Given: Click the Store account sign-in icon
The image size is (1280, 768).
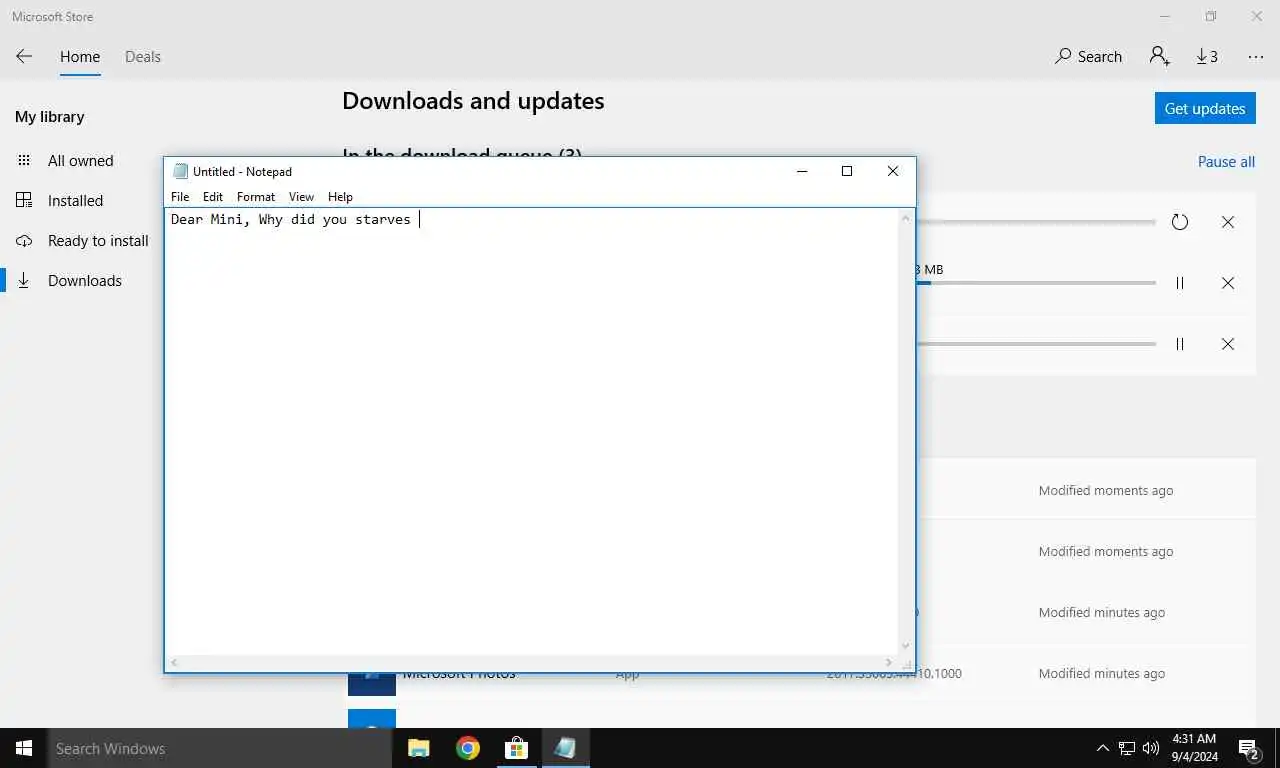Looking at the screenshot, I should click(1160, 57).
